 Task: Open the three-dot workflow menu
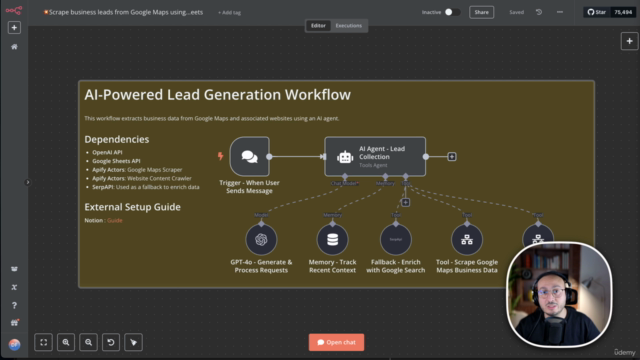(x=560, y=12)
